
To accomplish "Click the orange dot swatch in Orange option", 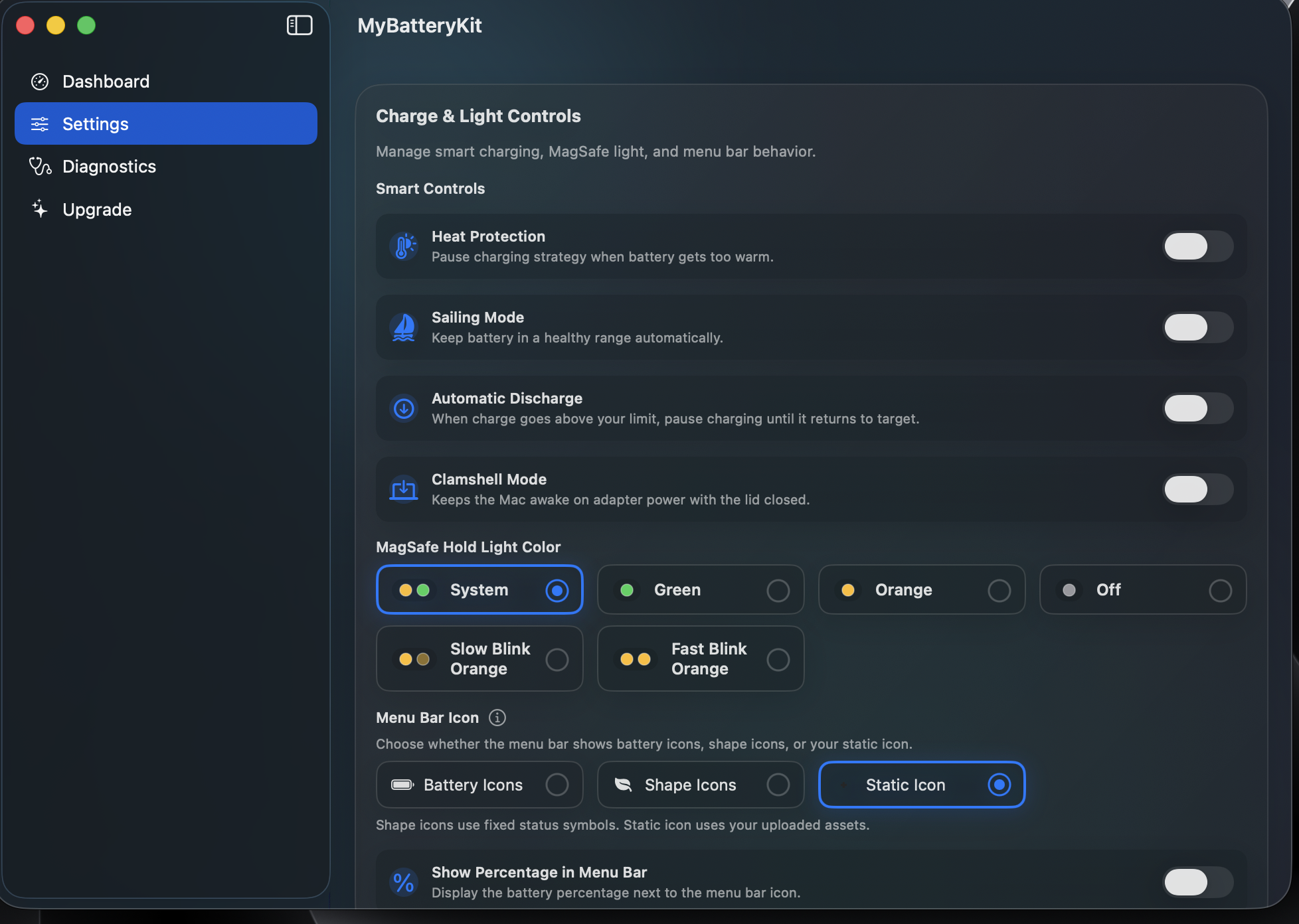I will point(847,589).
